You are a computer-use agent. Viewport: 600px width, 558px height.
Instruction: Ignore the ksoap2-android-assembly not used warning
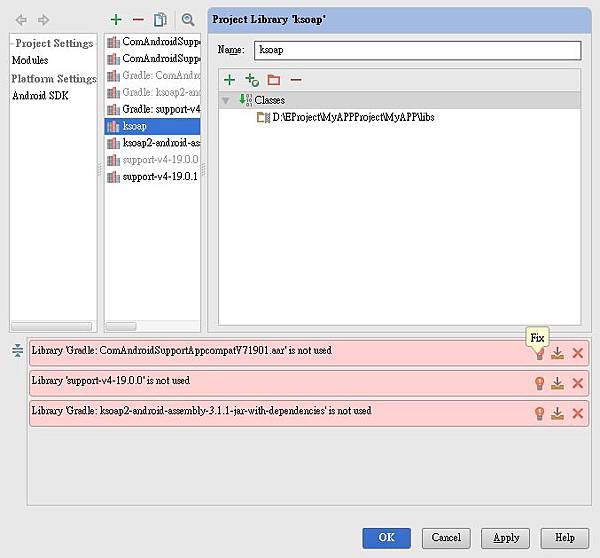[577, 413]
